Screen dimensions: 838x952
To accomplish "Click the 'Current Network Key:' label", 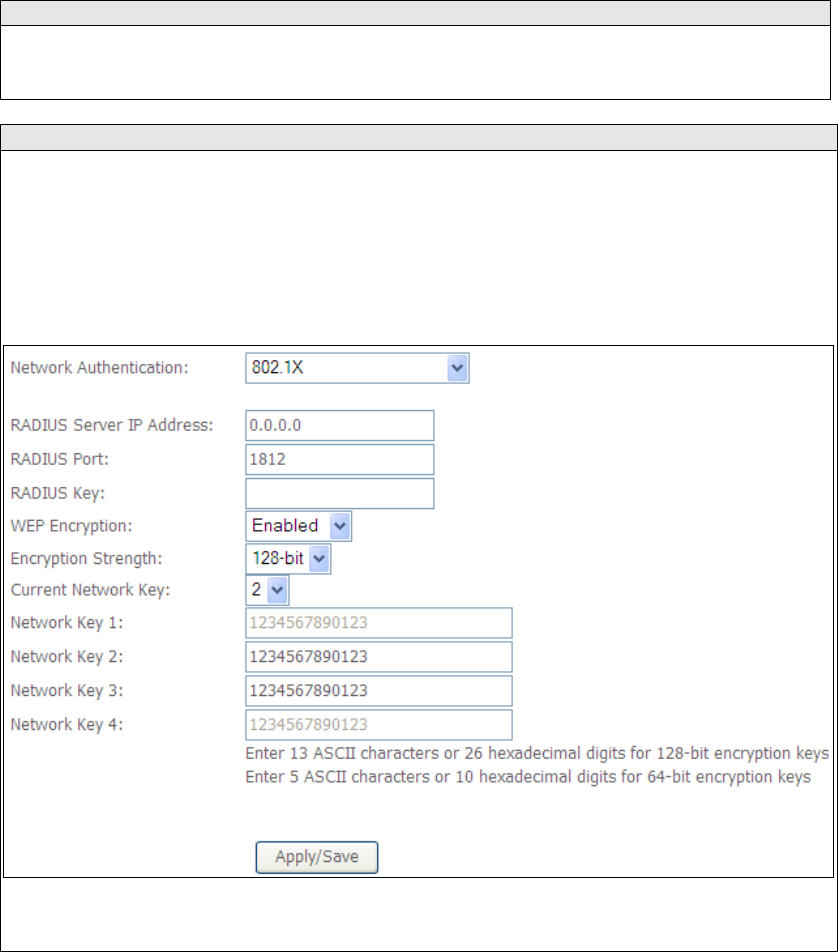I will [x=90, y=590].
